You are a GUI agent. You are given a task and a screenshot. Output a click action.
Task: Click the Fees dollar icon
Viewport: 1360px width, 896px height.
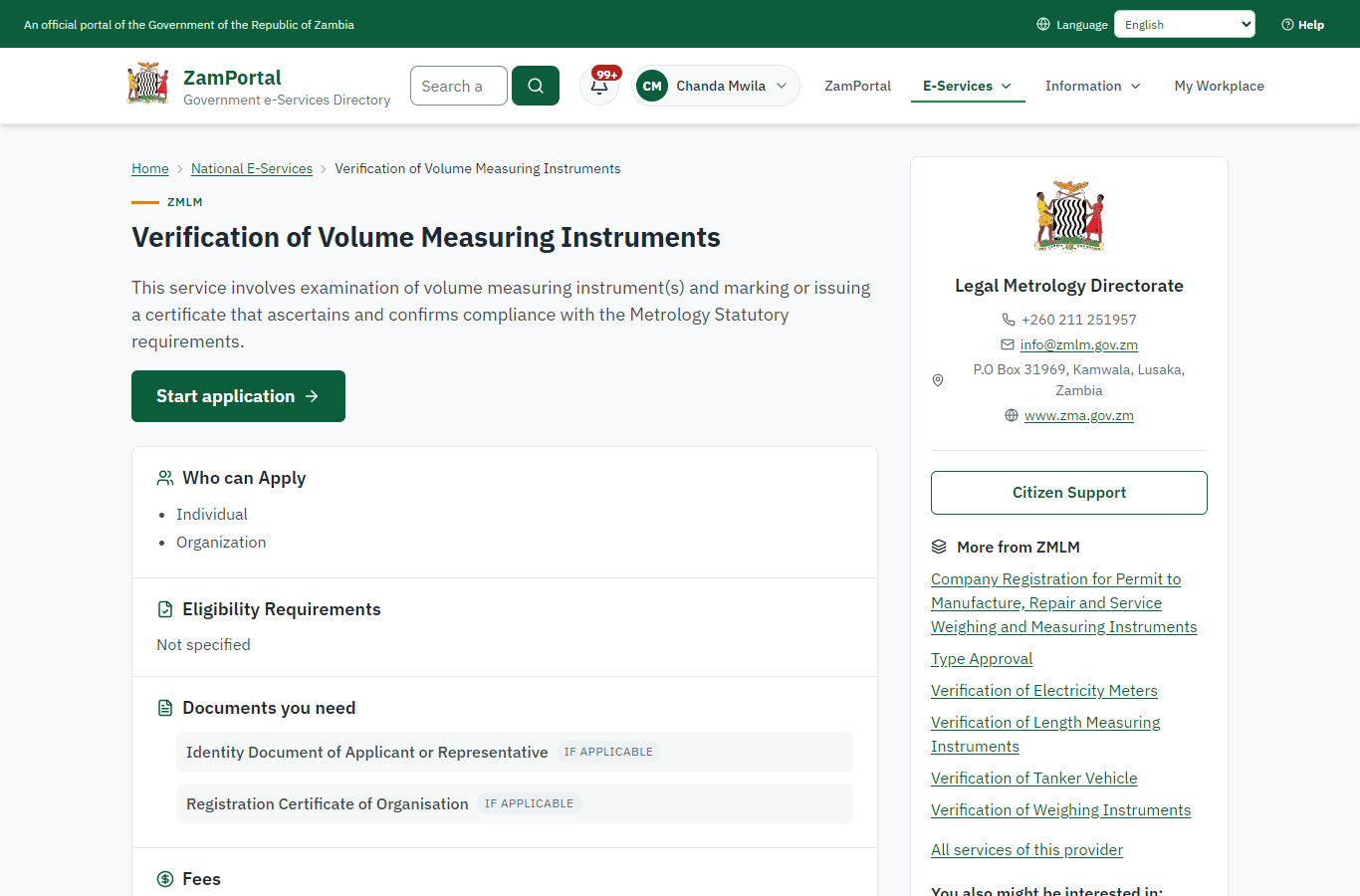(x=165, y=879)
